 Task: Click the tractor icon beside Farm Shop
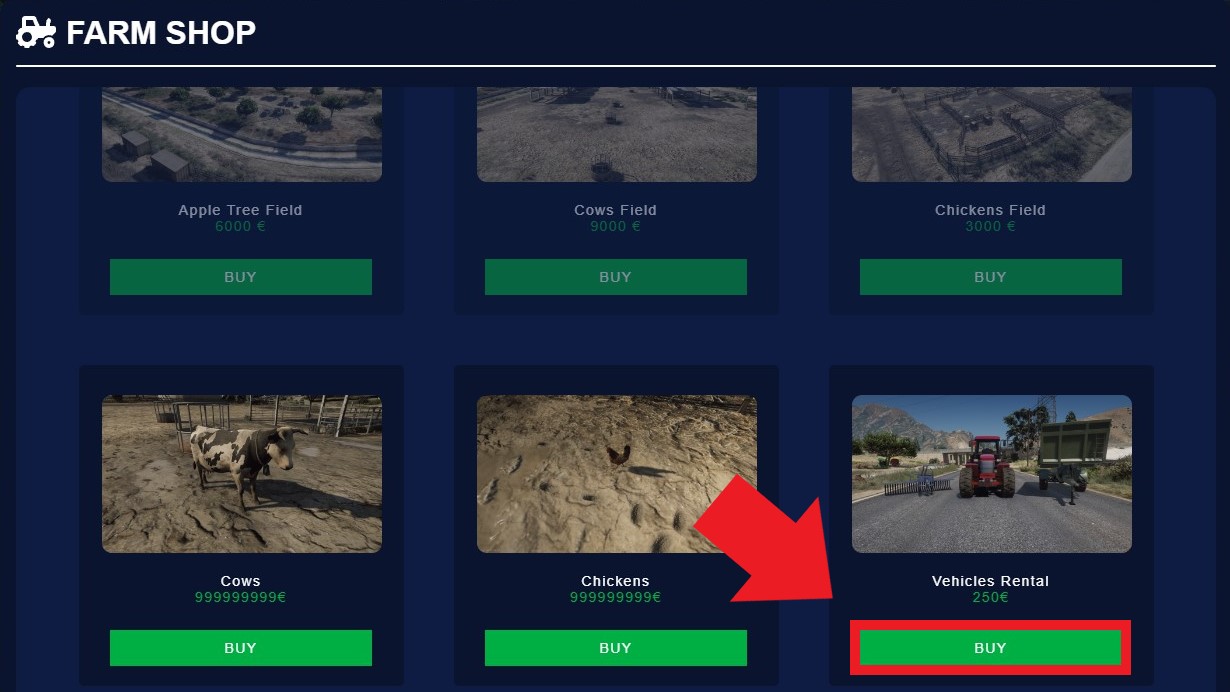coord(37,32)
